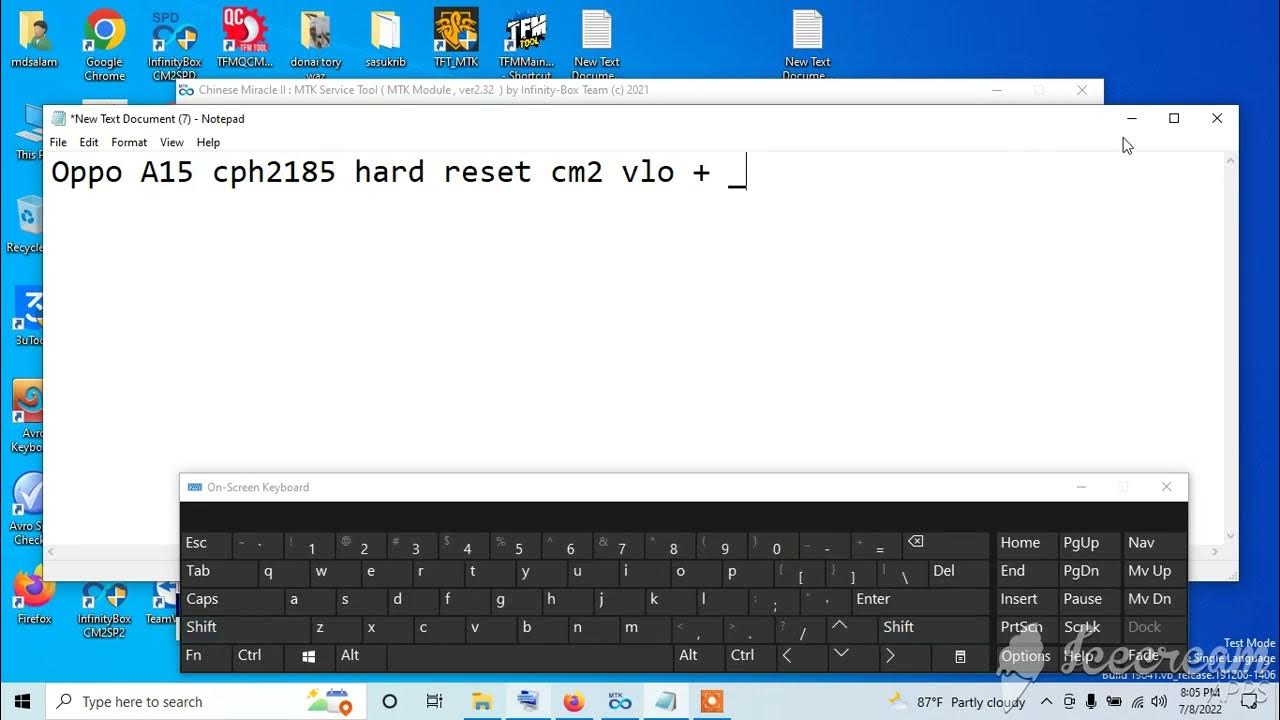Open Cortana circle icon in taskbar

click(390, 701)
